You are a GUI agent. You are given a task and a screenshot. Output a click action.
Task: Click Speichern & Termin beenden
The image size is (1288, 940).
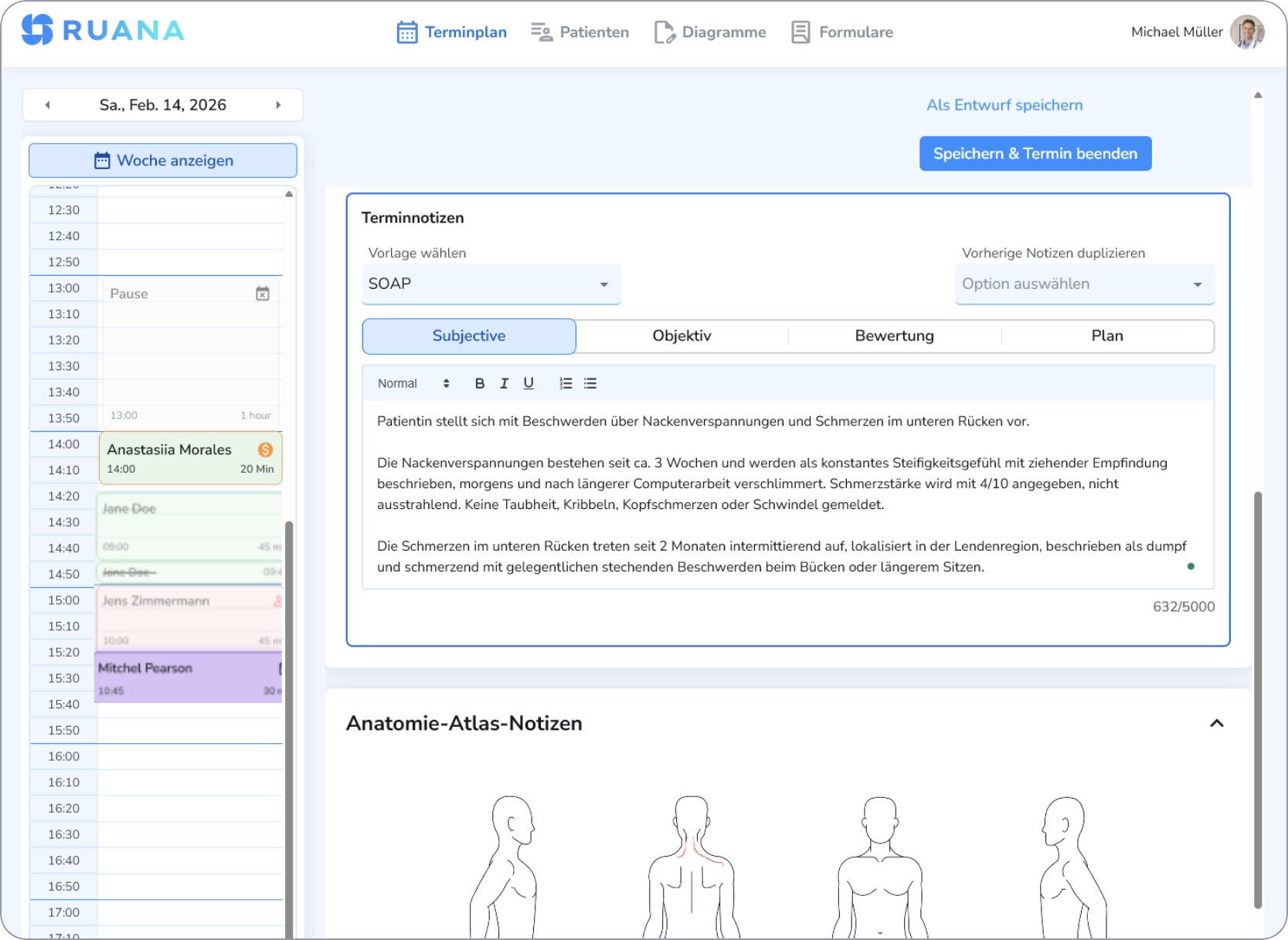pyautogui.click(x=1035, y=153)
